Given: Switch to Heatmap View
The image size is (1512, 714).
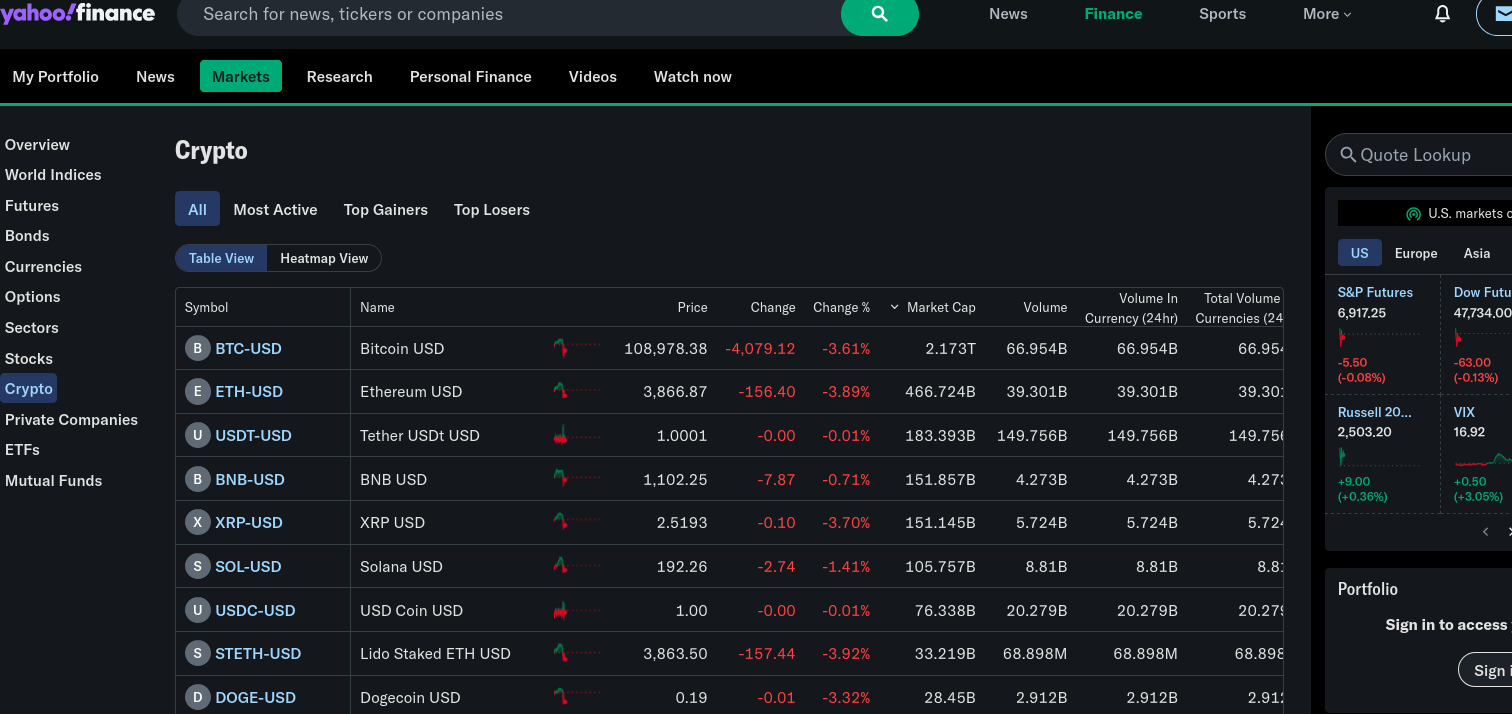Looking at the screenshot, I should coord(324,258).
